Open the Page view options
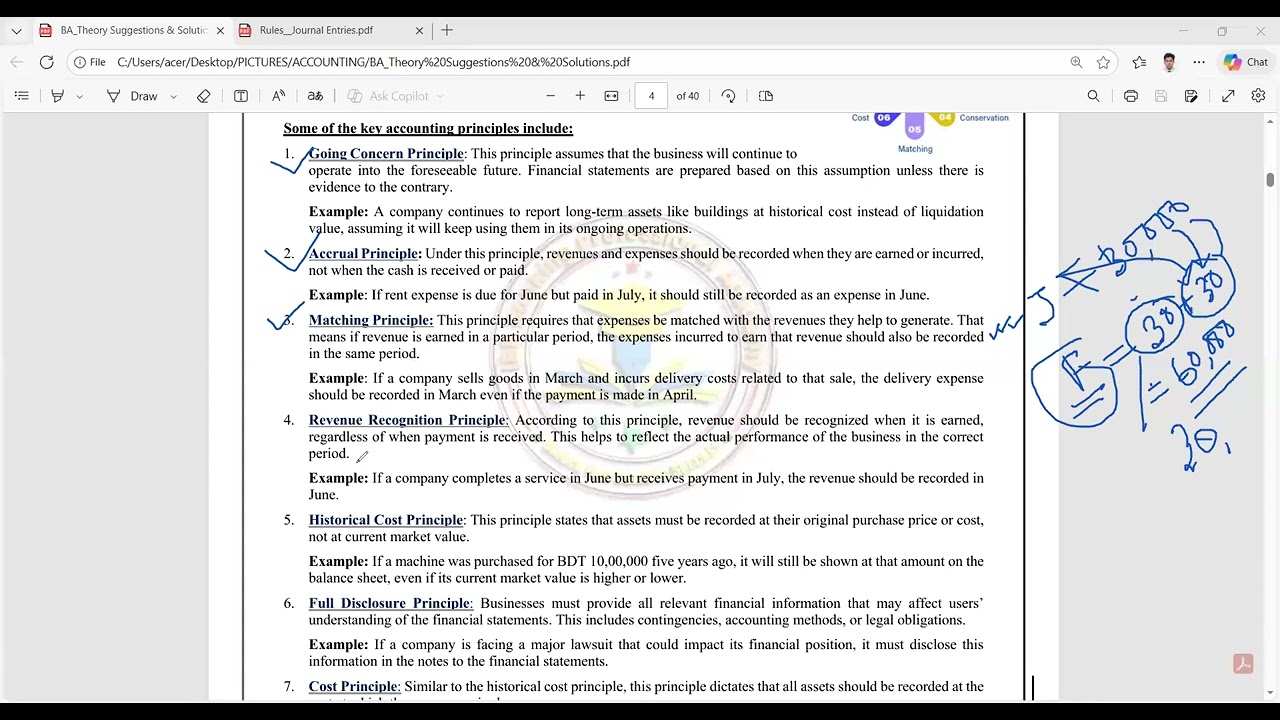The height and width of the screenshot is (720, 1280). (766, 96)
